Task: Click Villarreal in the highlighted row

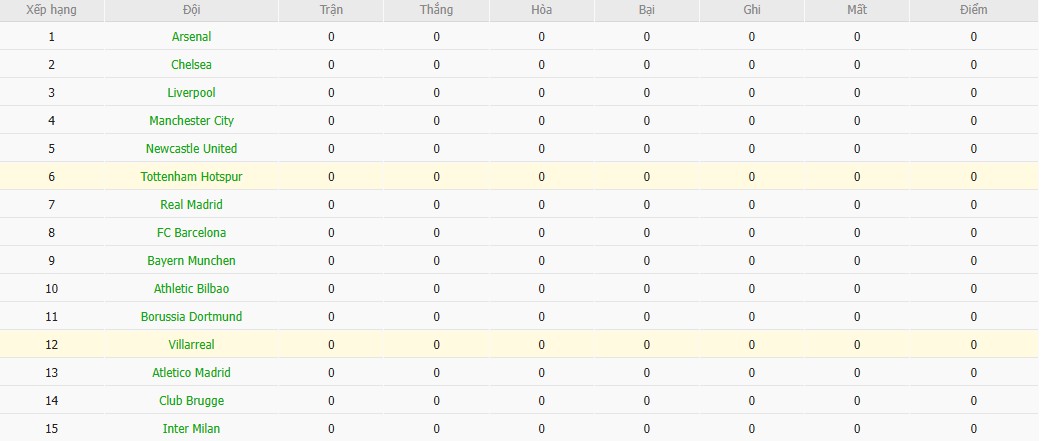Action: [191, 345]
